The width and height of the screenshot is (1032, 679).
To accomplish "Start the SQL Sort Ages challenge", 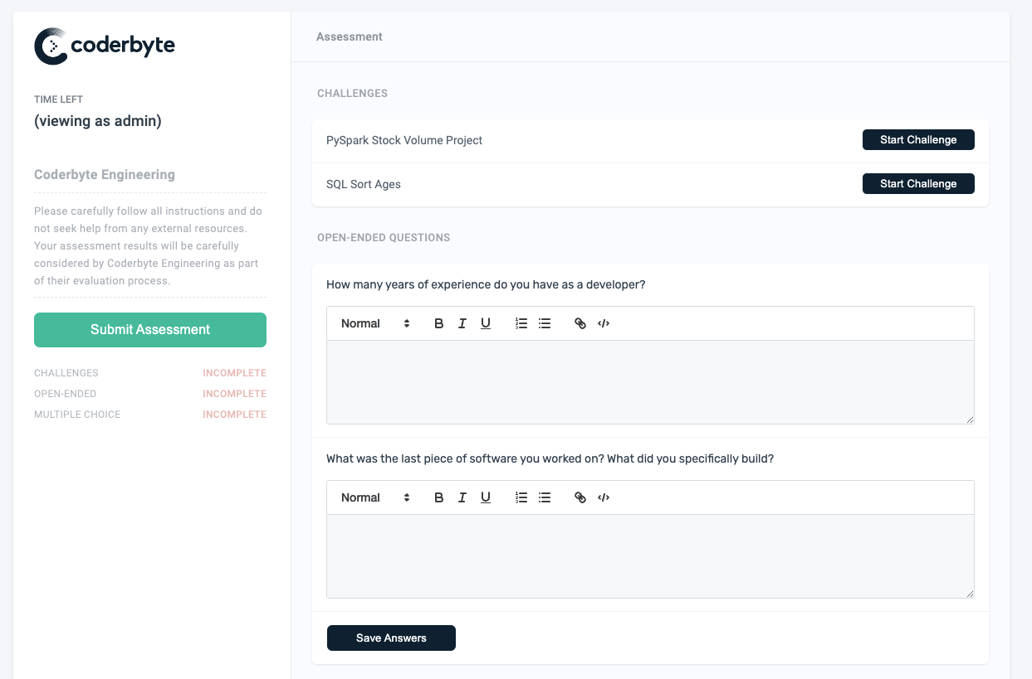I will point(918,184).
